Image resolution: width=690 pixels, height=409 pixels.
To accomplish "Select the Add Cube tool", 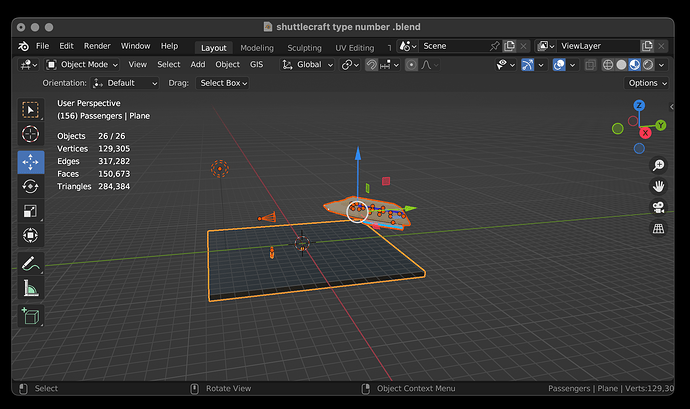I will pyautogui.click(x=30, y=316).
